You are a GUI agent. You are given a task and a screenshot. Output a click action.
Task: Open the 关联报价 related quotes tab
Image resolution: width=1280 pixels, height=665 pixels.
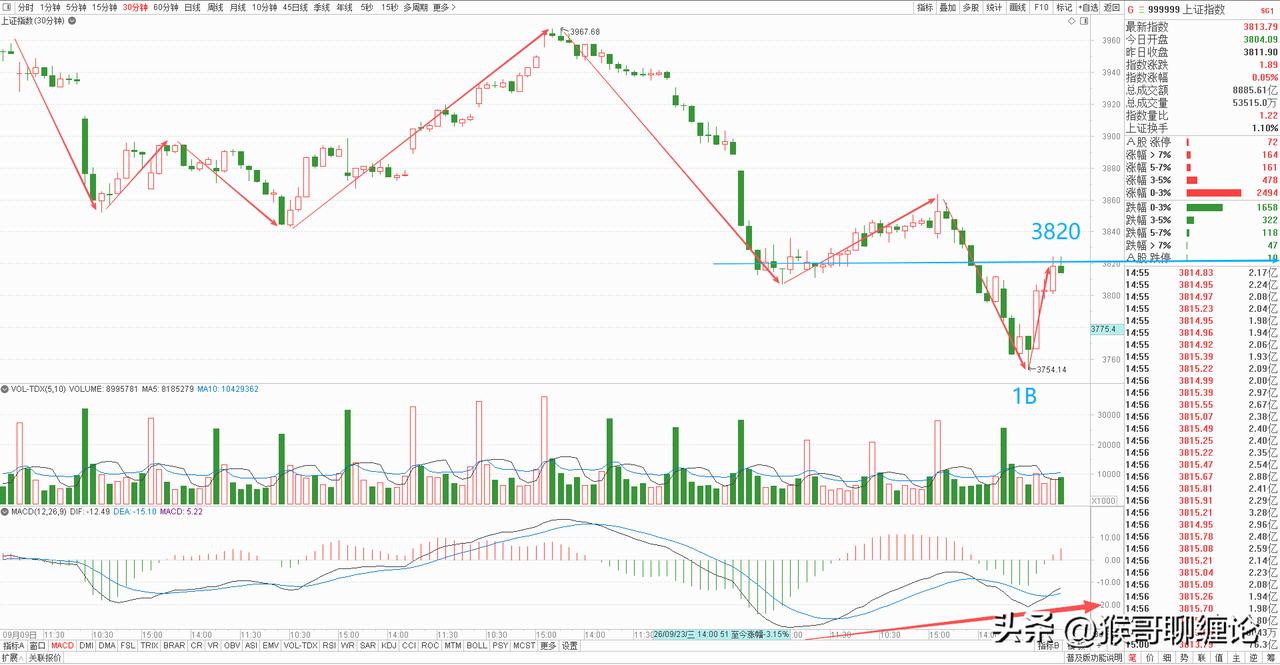(45, 657)
